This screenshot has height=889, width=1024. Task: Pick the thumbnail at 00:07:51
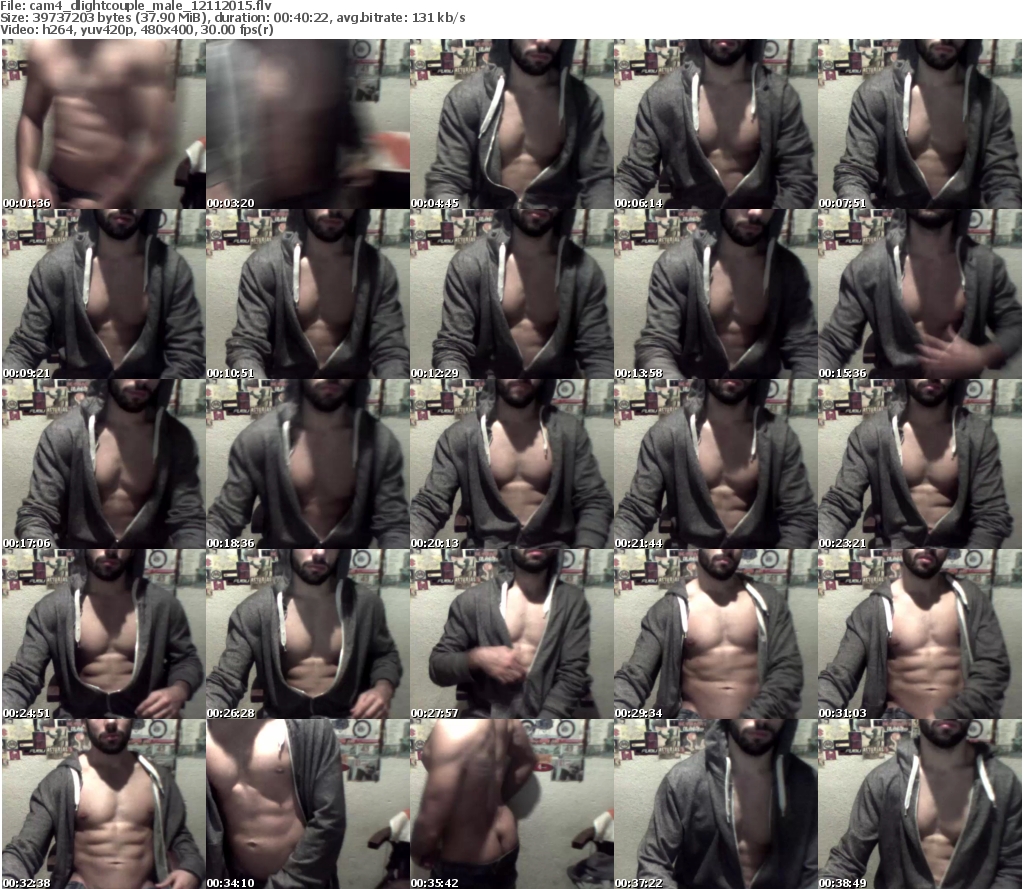(x=919, y=123)
